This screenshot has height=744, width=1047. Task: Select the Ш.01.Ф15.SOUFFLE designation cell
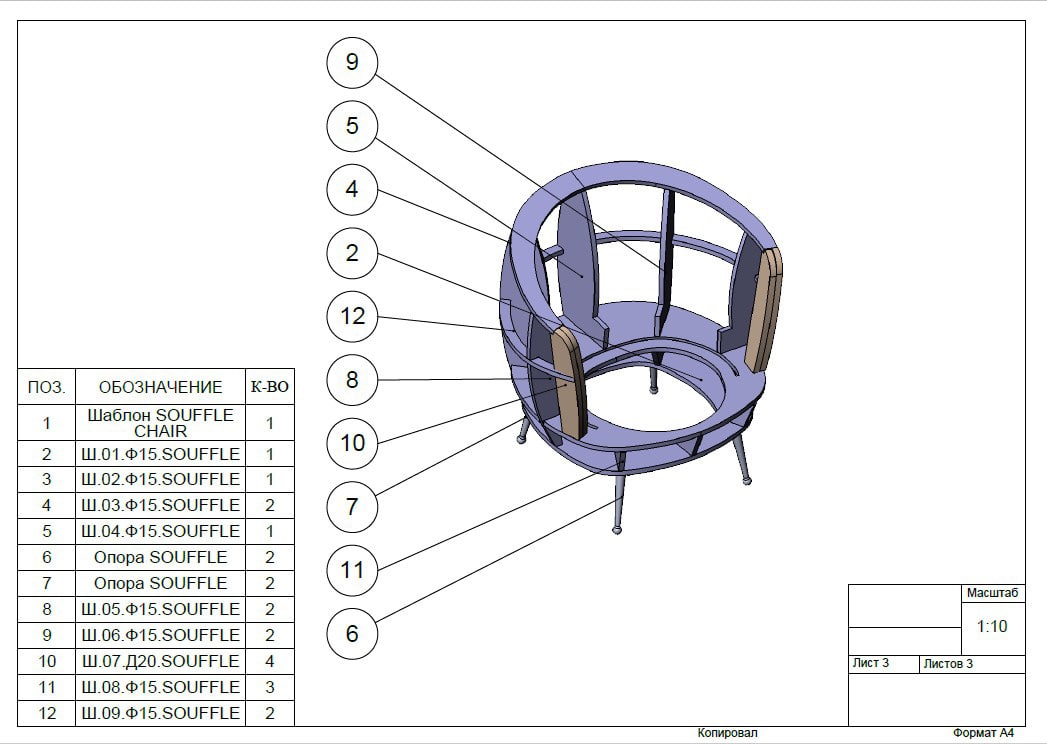160,454
